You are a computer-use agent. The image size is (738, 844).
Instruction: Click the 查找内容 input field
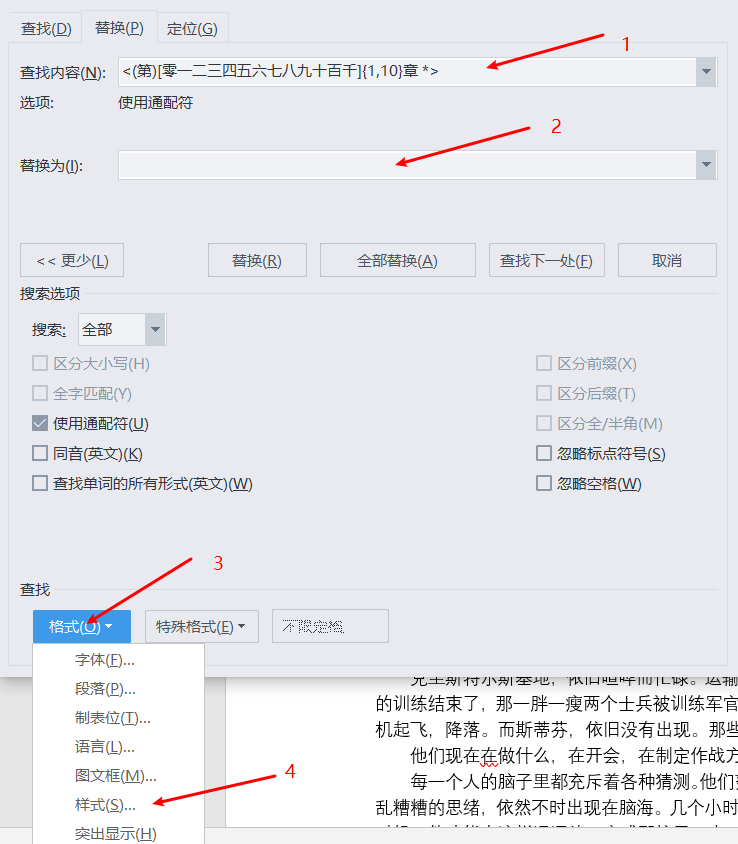coord(407,72)
